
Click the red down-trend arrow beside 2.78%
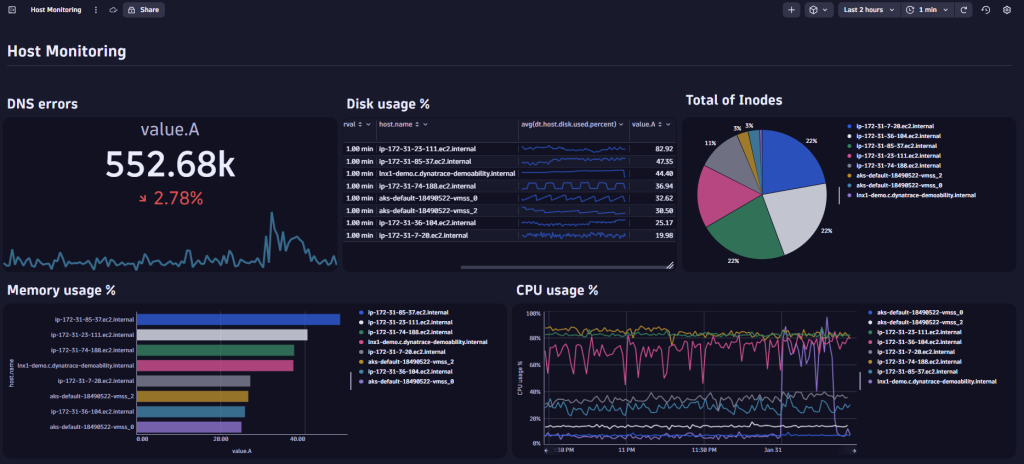click(143, 199)
